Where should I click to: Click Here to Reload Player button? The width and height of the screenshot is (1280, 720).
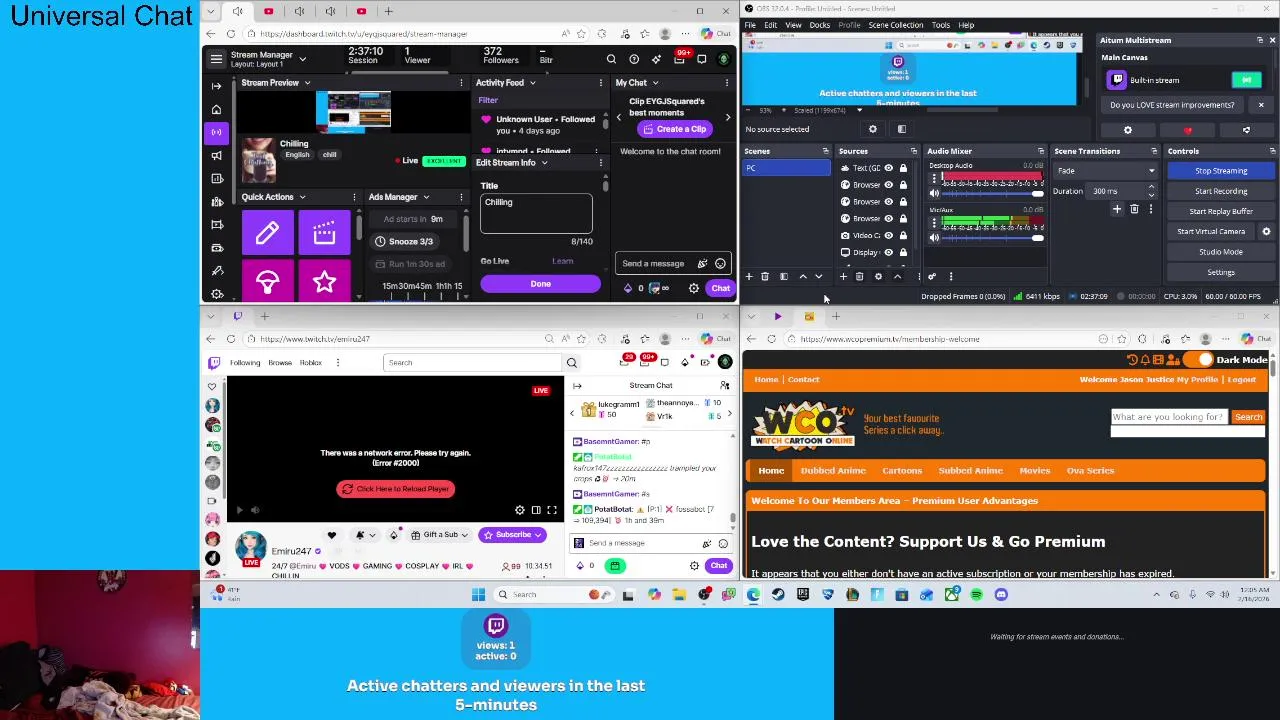tap(395, 489)
